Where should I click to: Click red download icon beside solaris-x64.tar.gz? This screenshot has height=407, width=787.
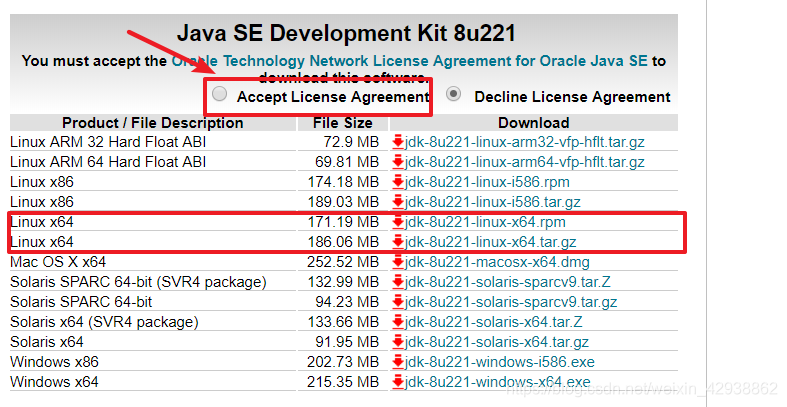pos(398,342)
